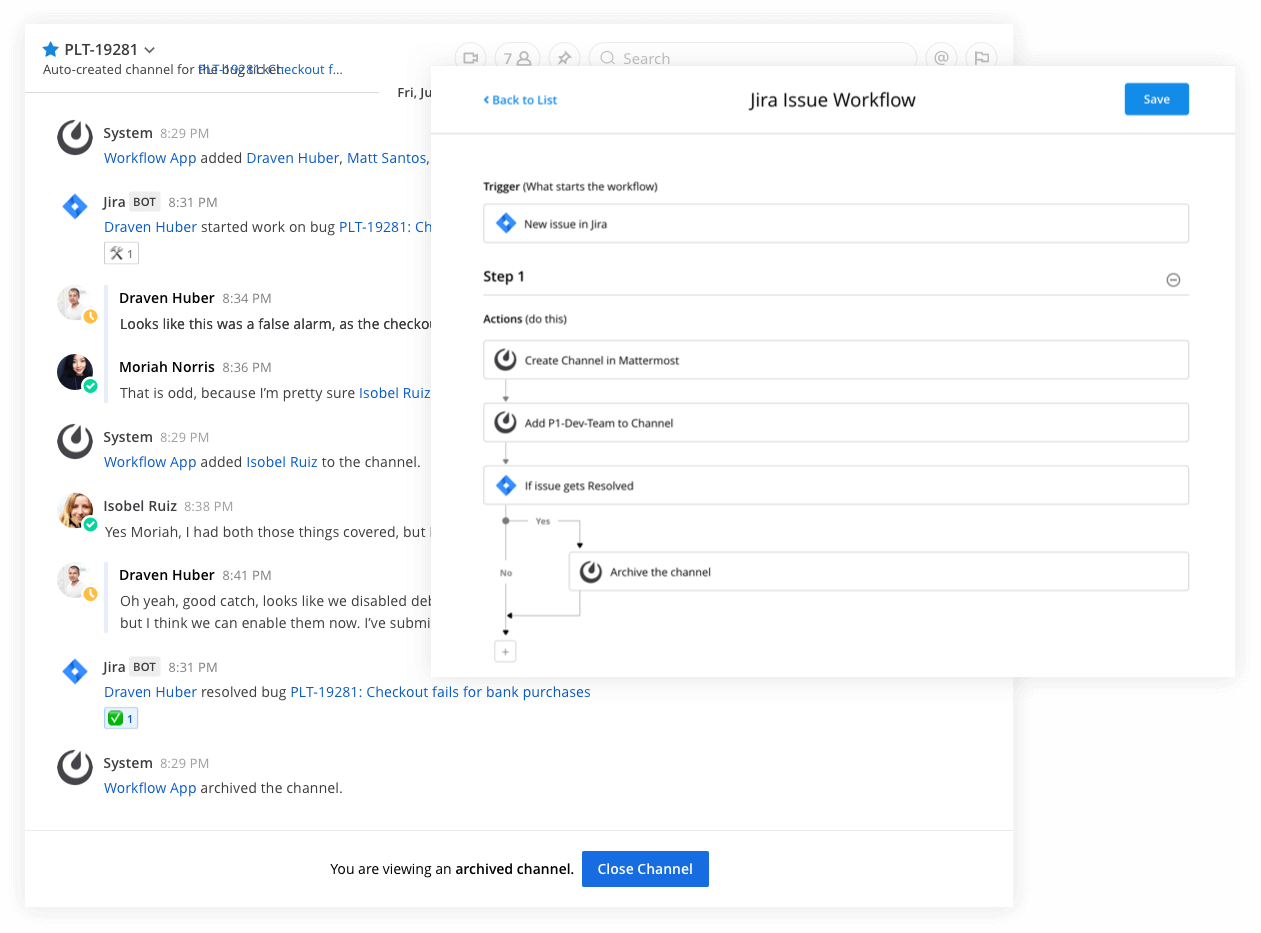The height and width of the screenshot is (933, 1261).
Task: Open Matt Santos link in System message
Action: (x=387, y=158)
